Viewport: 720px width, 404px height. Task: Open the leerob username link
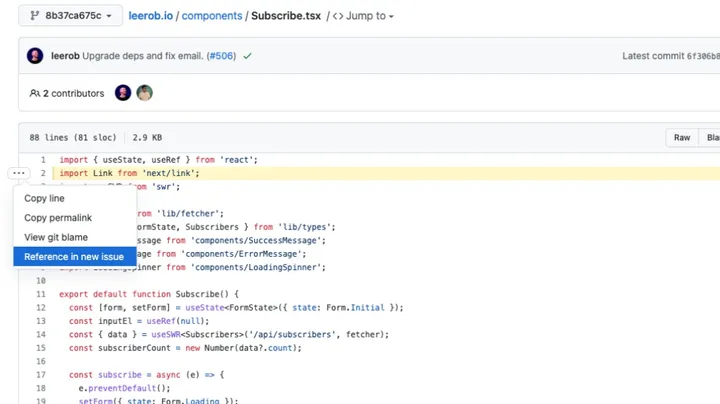tap(65, 56)
